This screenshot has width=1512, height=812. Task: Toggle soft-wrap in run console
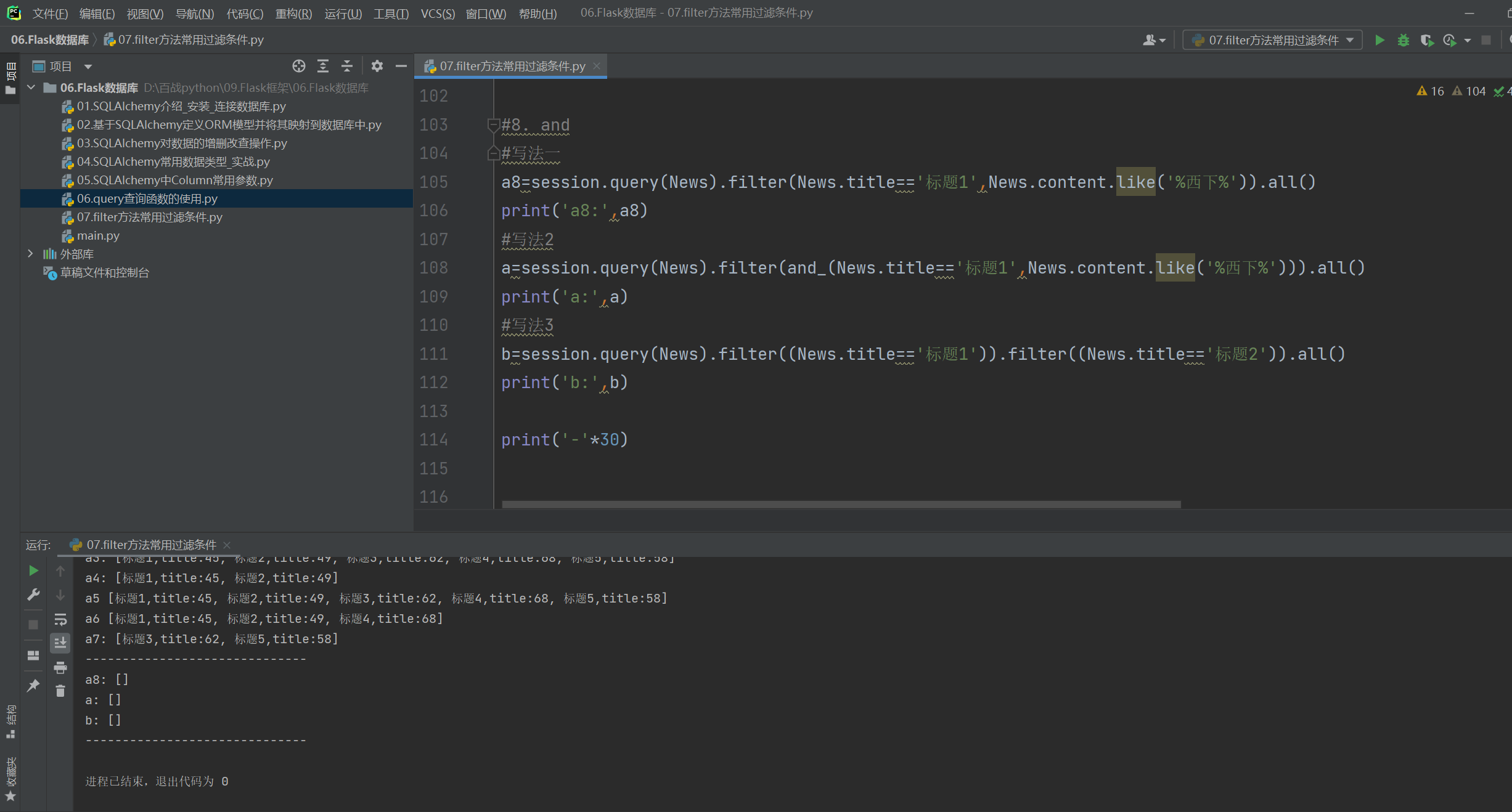(x=60, y=619)
